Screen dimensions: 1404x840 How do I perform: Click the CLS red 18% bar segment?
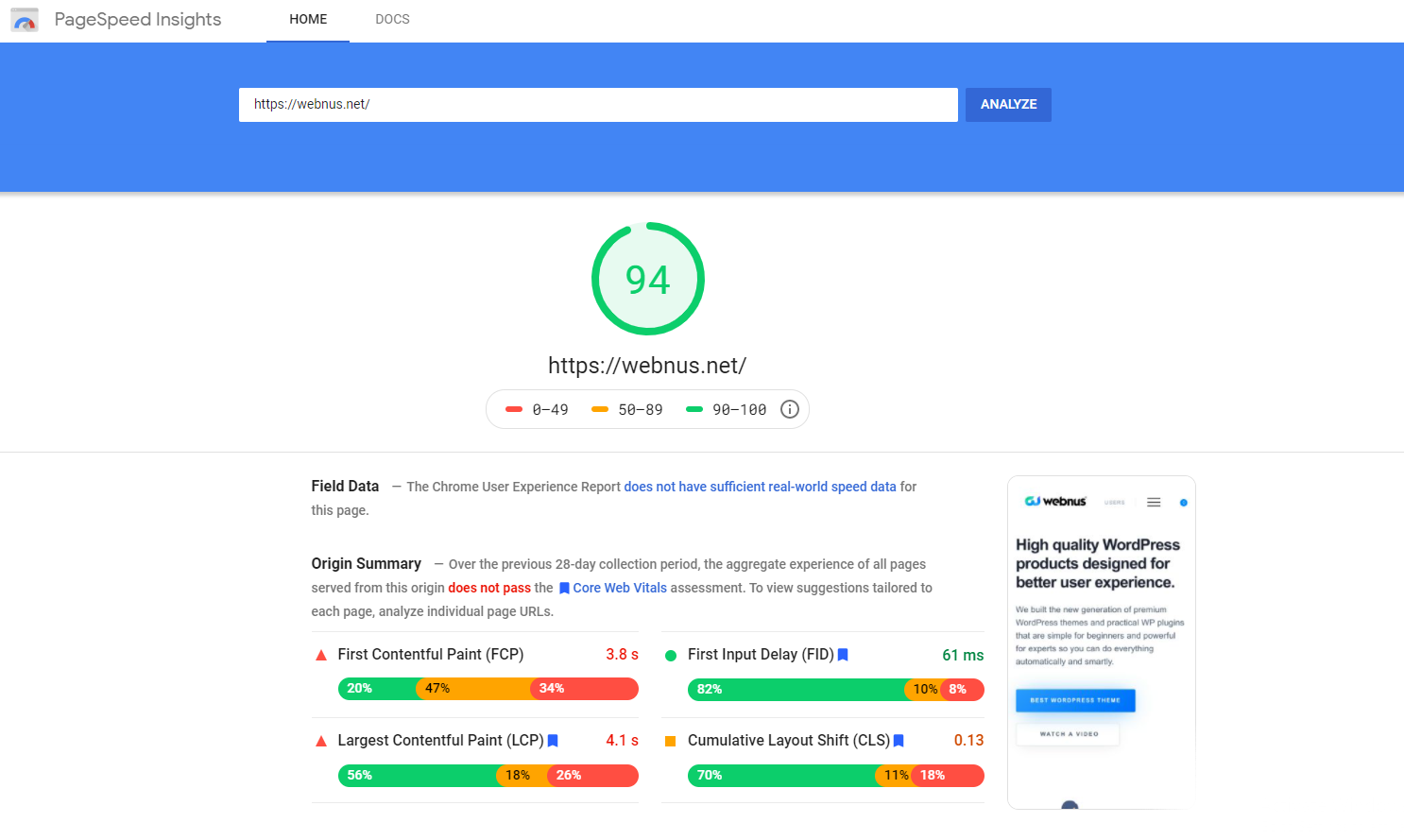(x=948, y=776)
